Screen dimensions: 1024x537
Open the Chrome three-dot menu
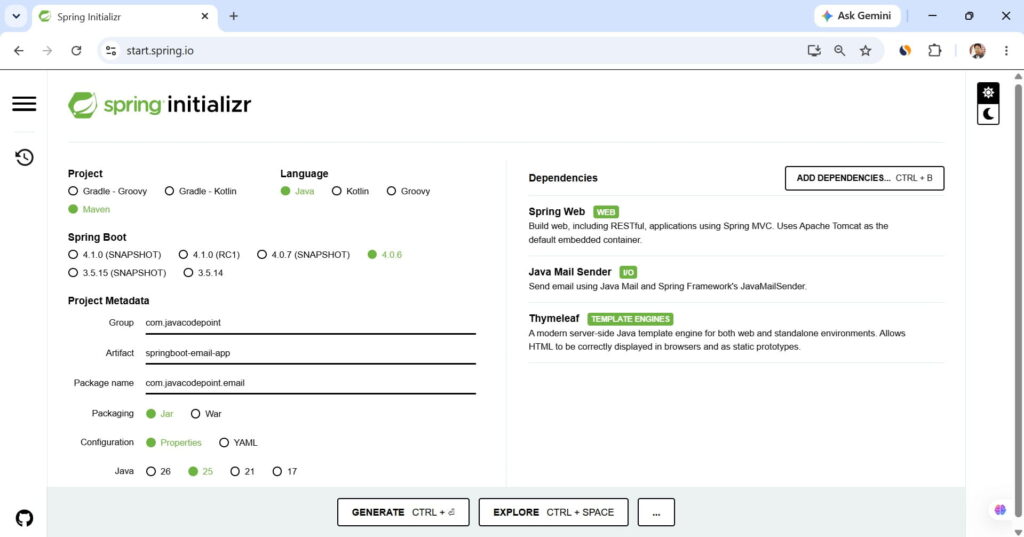1006,50
